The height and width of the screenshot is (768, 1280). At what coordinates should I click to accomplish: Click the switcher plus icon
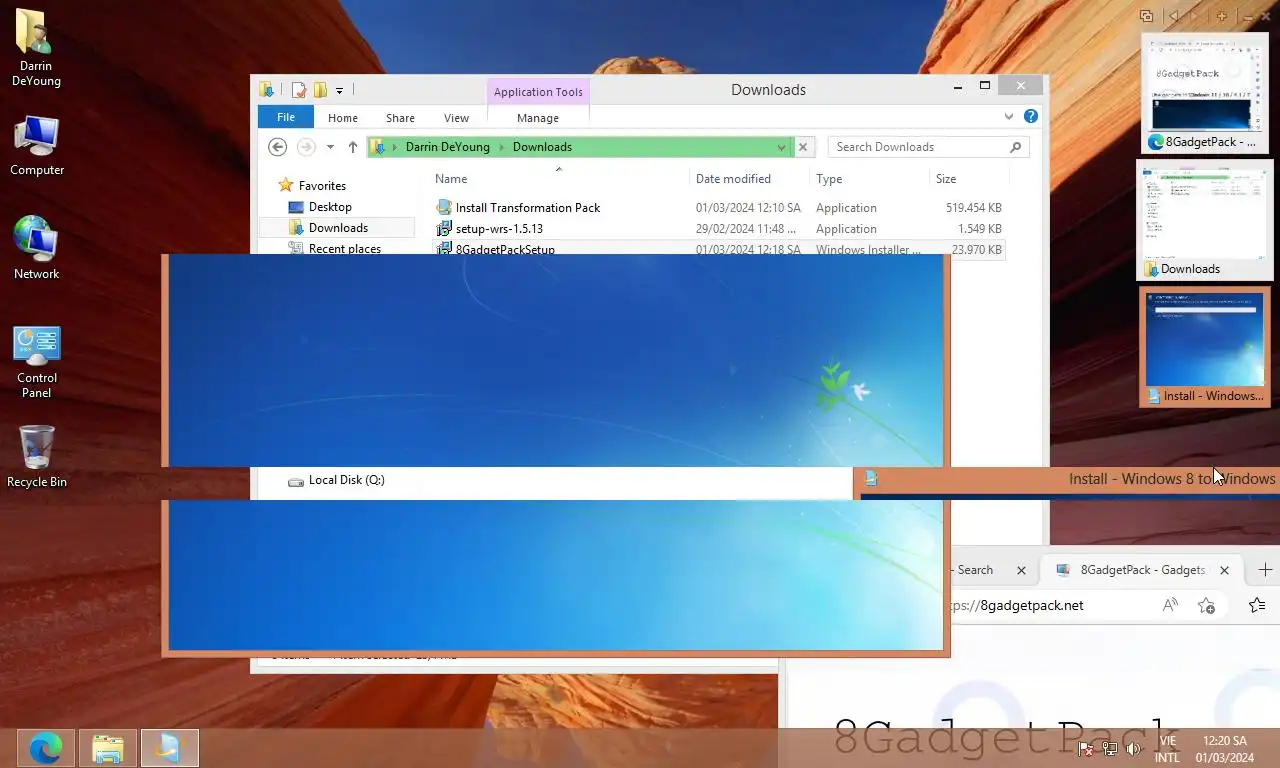(x=1221, y=16)
